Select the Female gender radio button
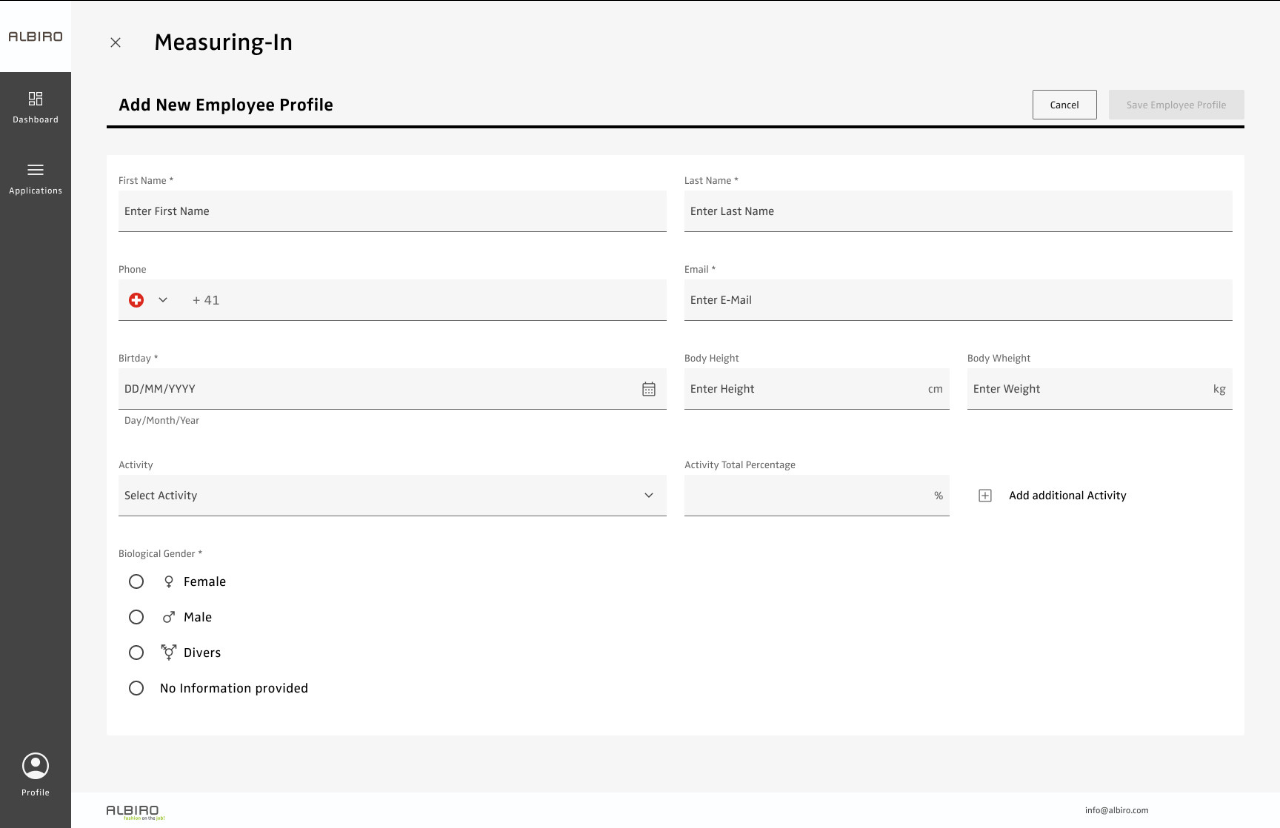This screenshot has width=1280, height=828. point(136,582)
